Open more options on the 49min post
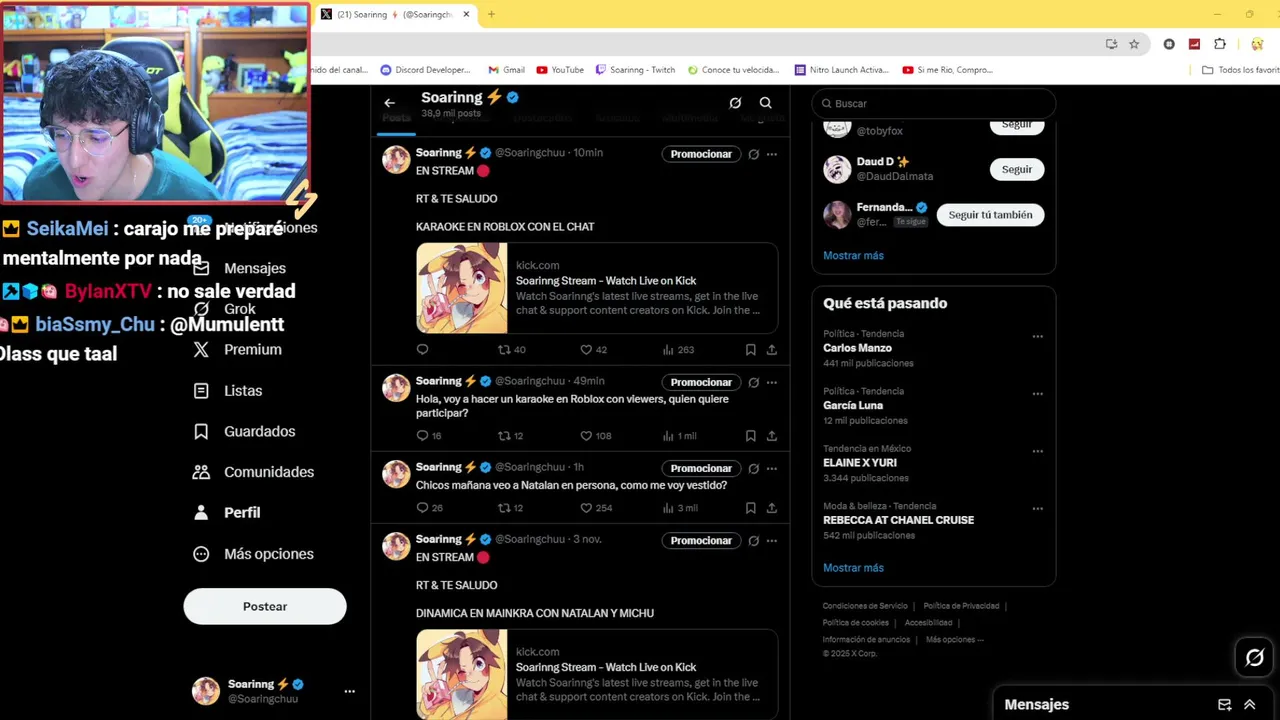This screenshot has width=1280, height=720. pyautogui.click(x=772, y=382)
